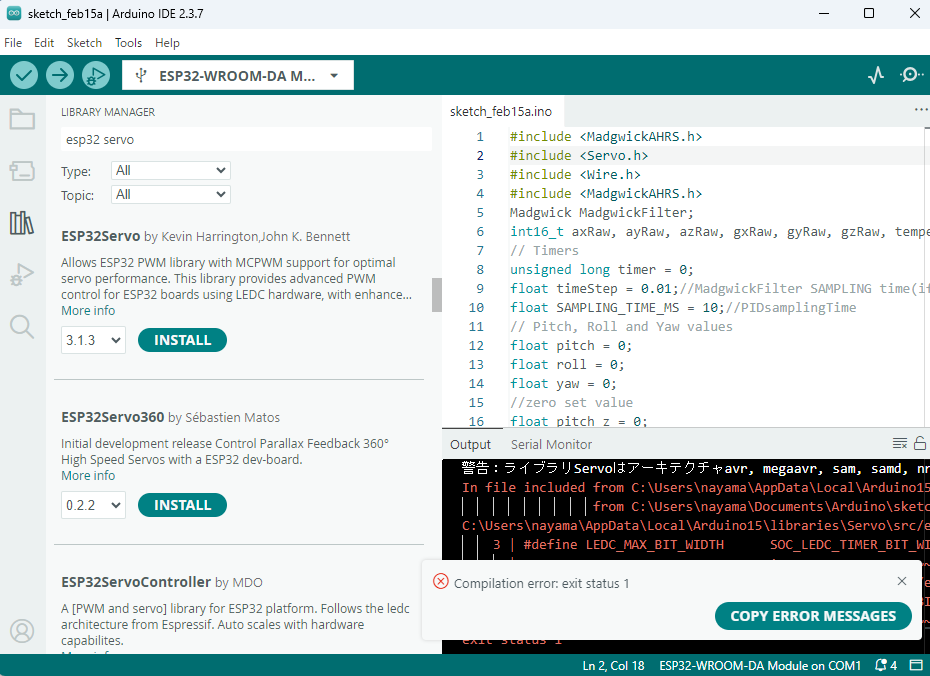Open the Topic filter dropdown
930x676 pixels.
point(170,194)
